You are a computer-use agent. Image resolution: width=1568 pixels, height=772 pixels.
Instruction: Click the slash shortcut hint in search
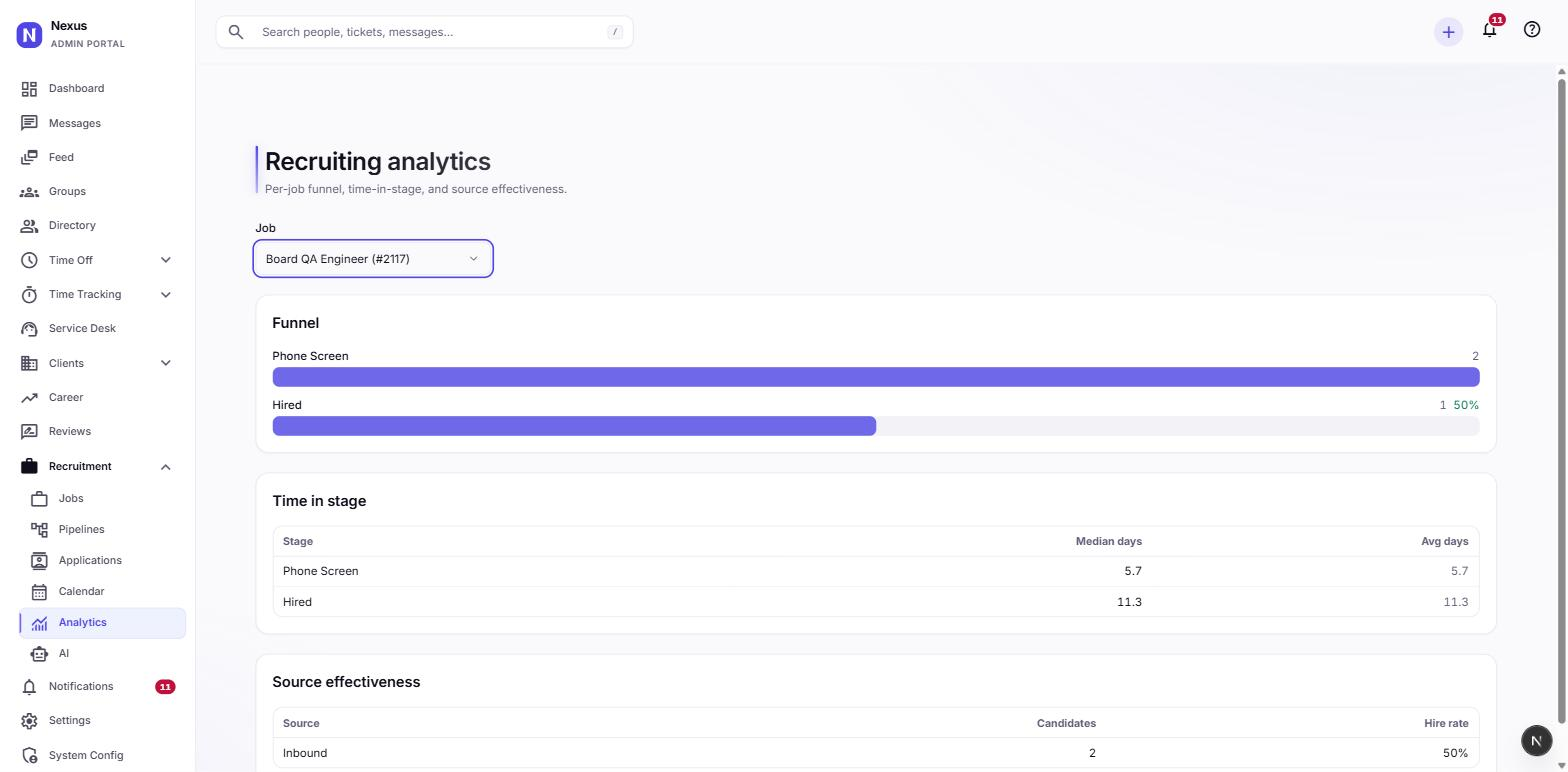click(615, 32)
